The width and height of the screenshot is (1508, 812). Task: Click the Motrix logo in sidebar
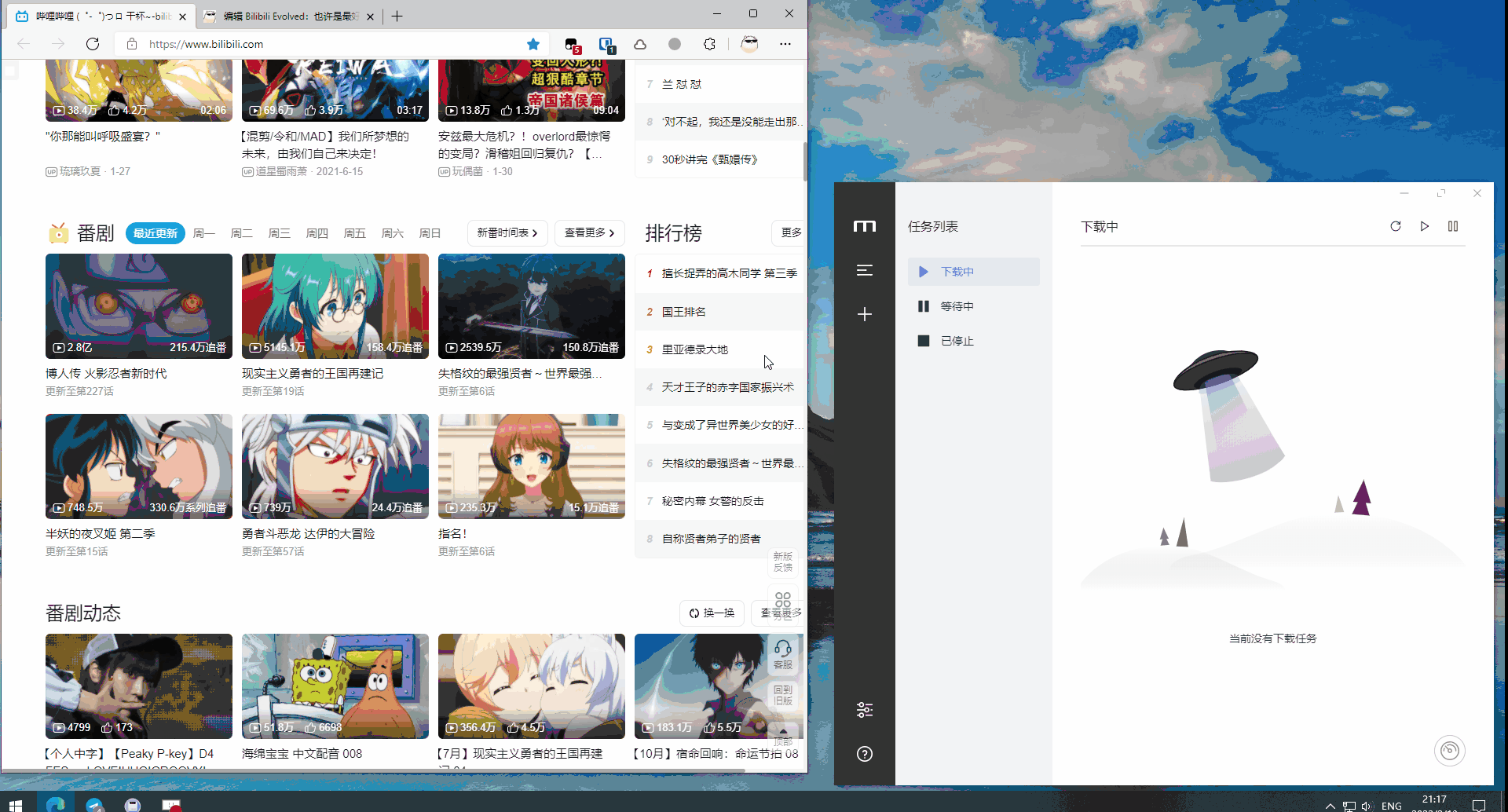coord(864,226)
